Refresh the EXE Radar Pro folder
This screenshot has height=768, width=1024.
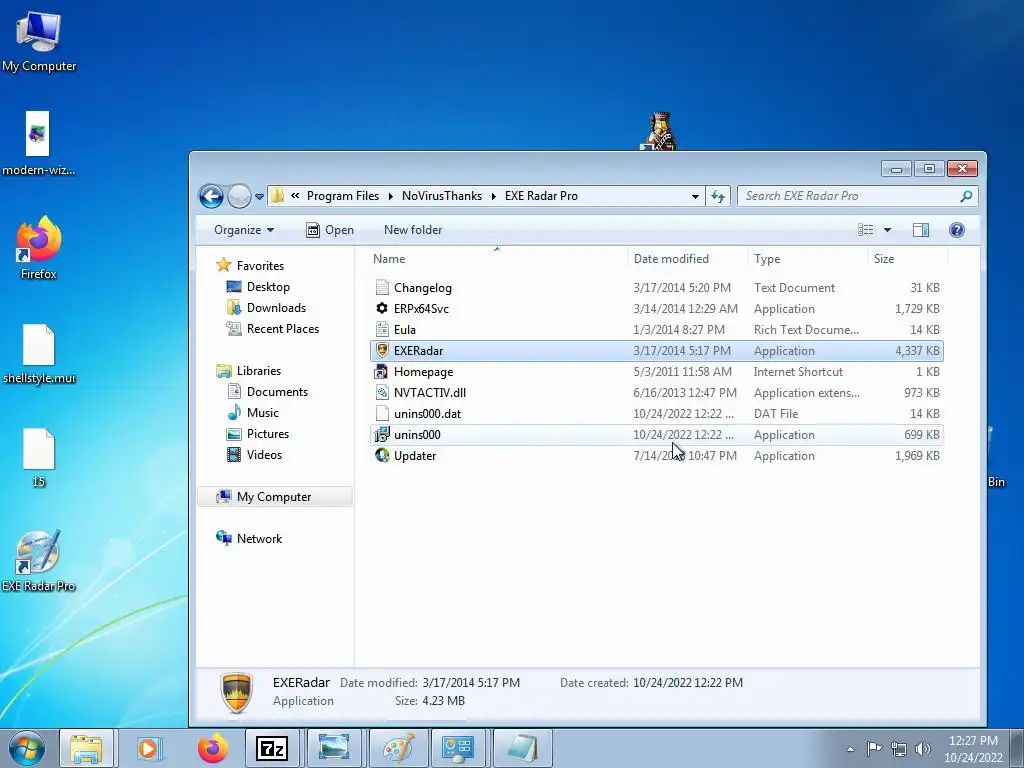[x=718, y=196]
